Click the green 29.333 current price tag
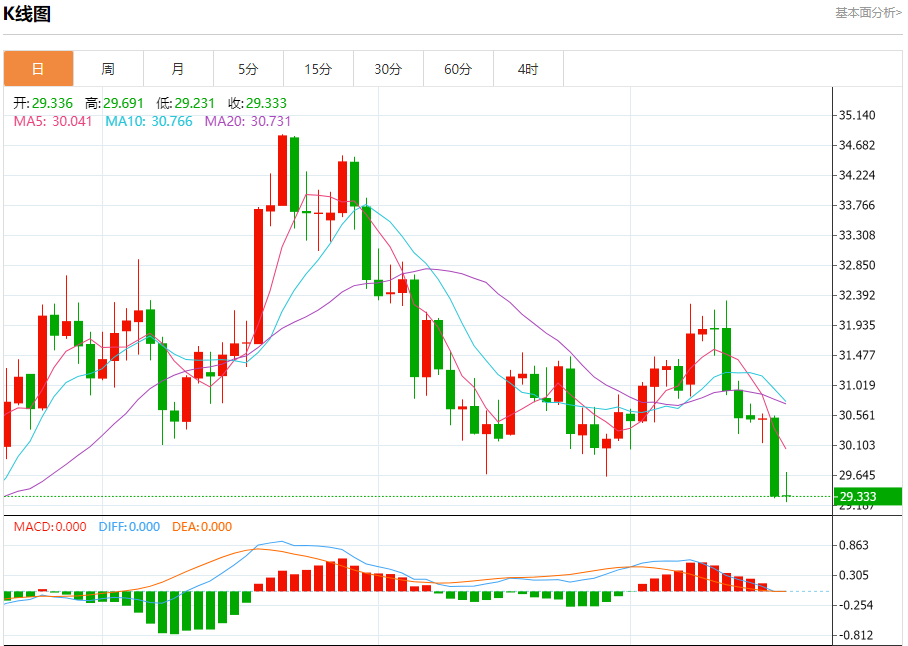 868,497
